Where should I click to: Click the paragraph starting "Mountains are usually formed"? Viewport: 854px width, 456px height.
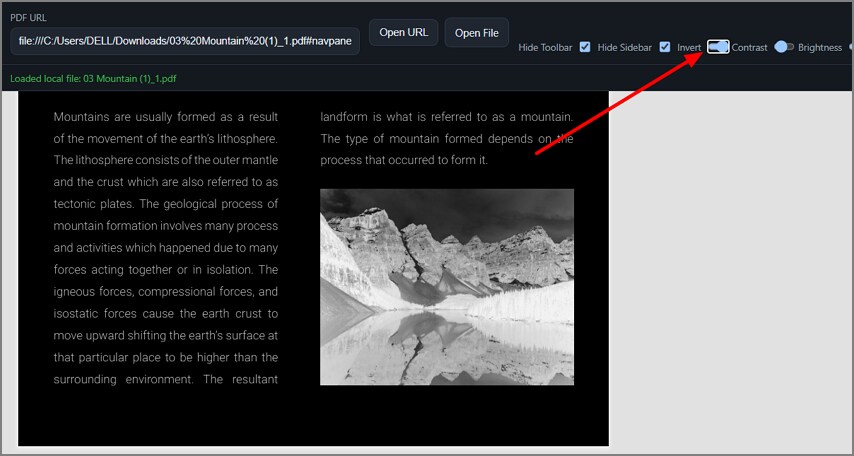[x=166, y=248]
